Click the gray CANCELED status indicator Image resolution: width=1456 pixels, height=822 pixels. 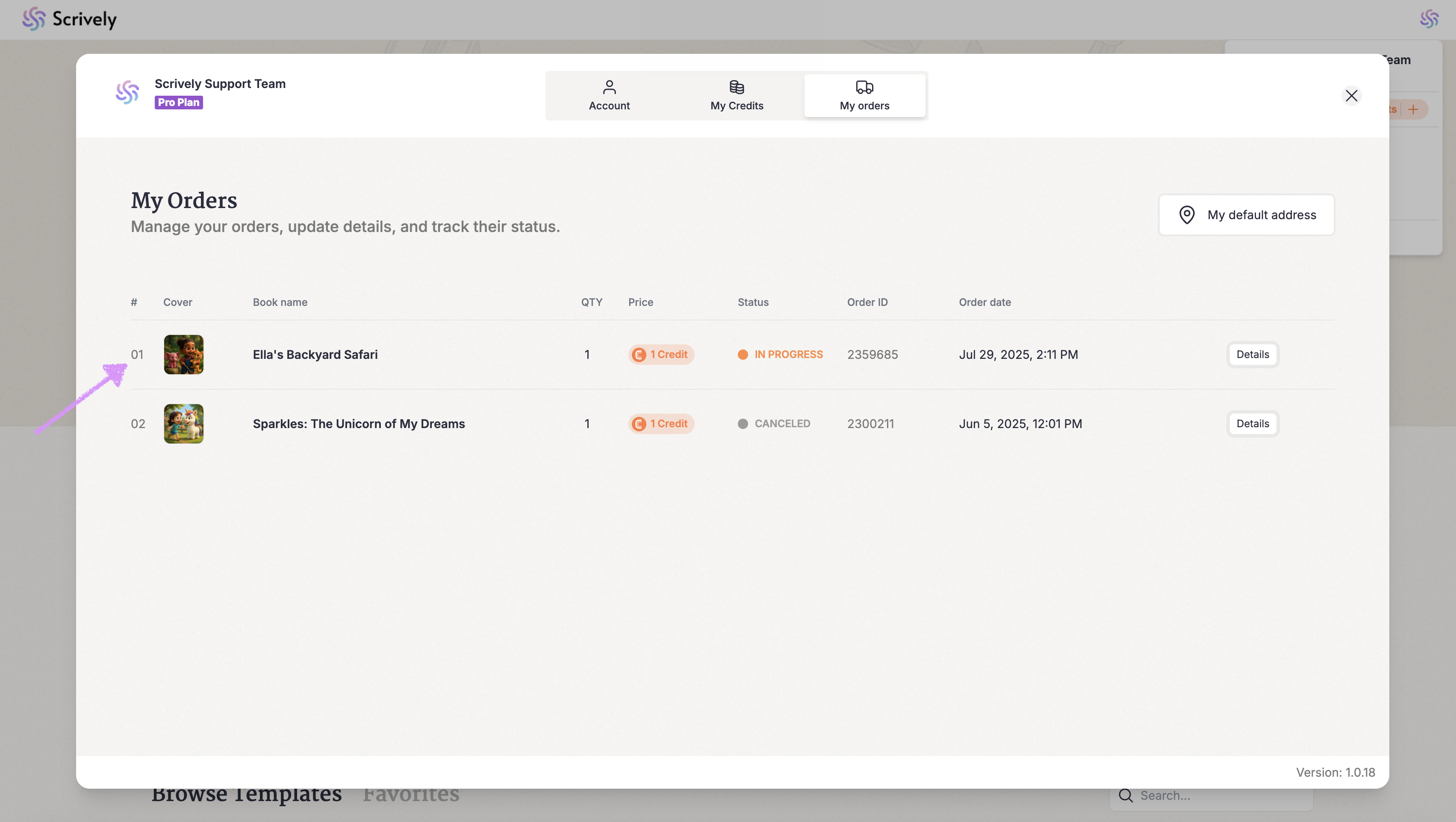pyautogui.click(x=743, y=424)
